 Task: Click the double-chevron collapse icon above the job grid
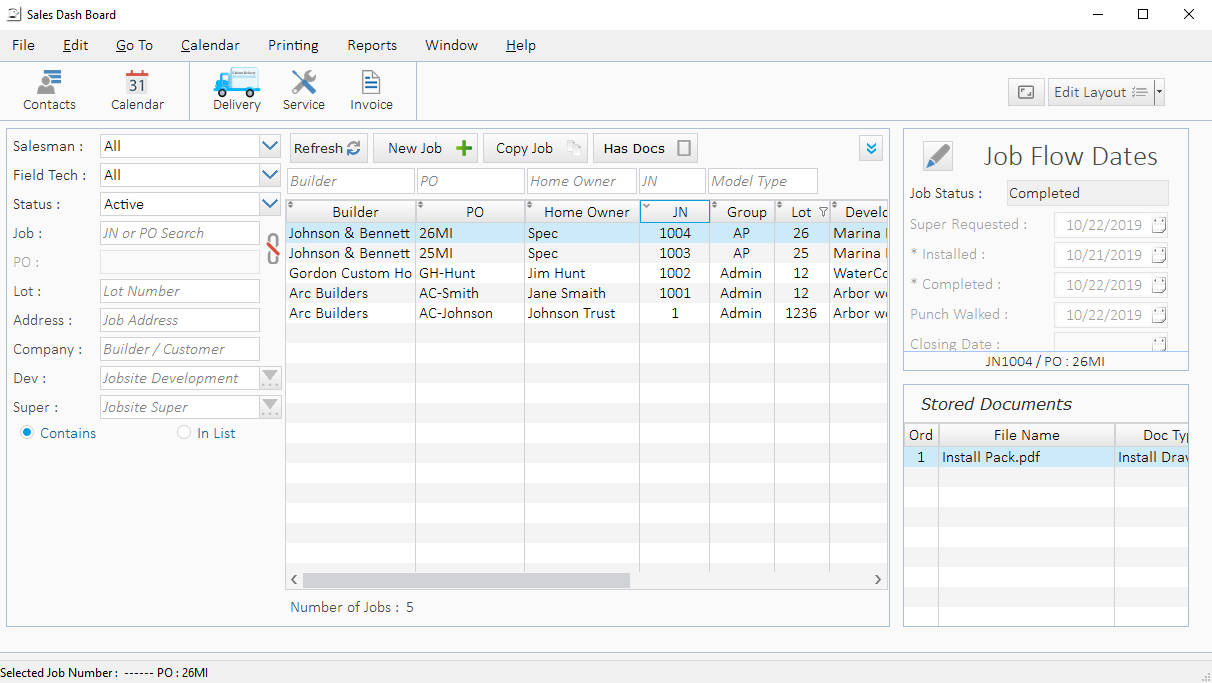(x=871, y=148)
